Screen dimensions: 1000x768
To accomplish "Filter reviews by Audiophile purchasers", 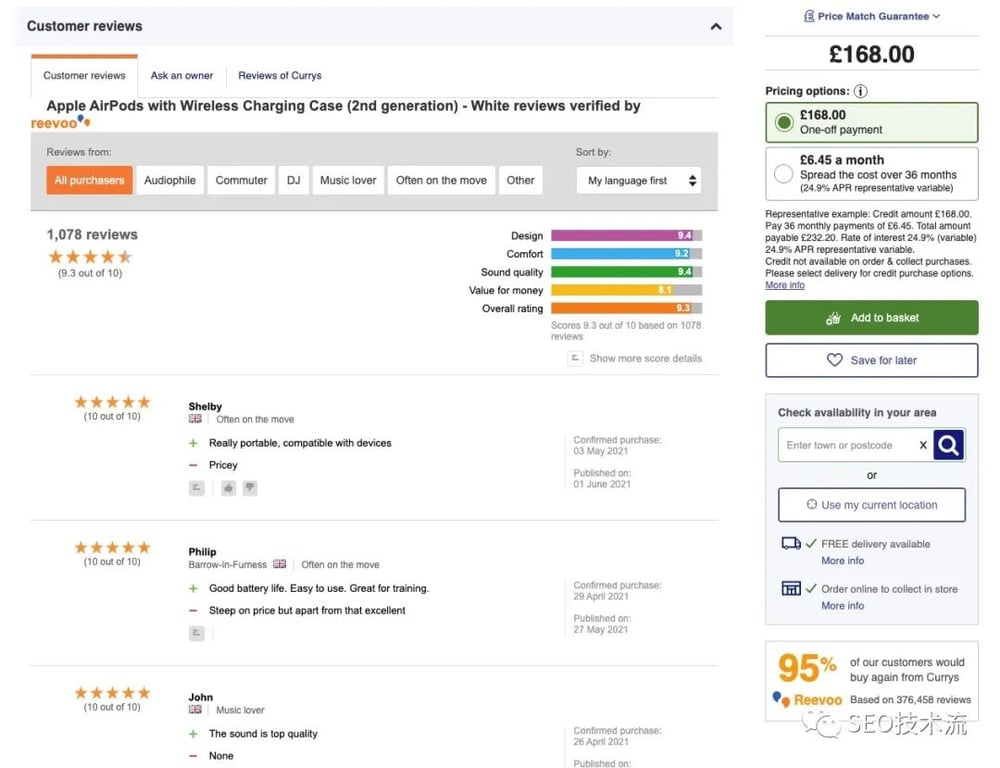I will click(170, 181).
